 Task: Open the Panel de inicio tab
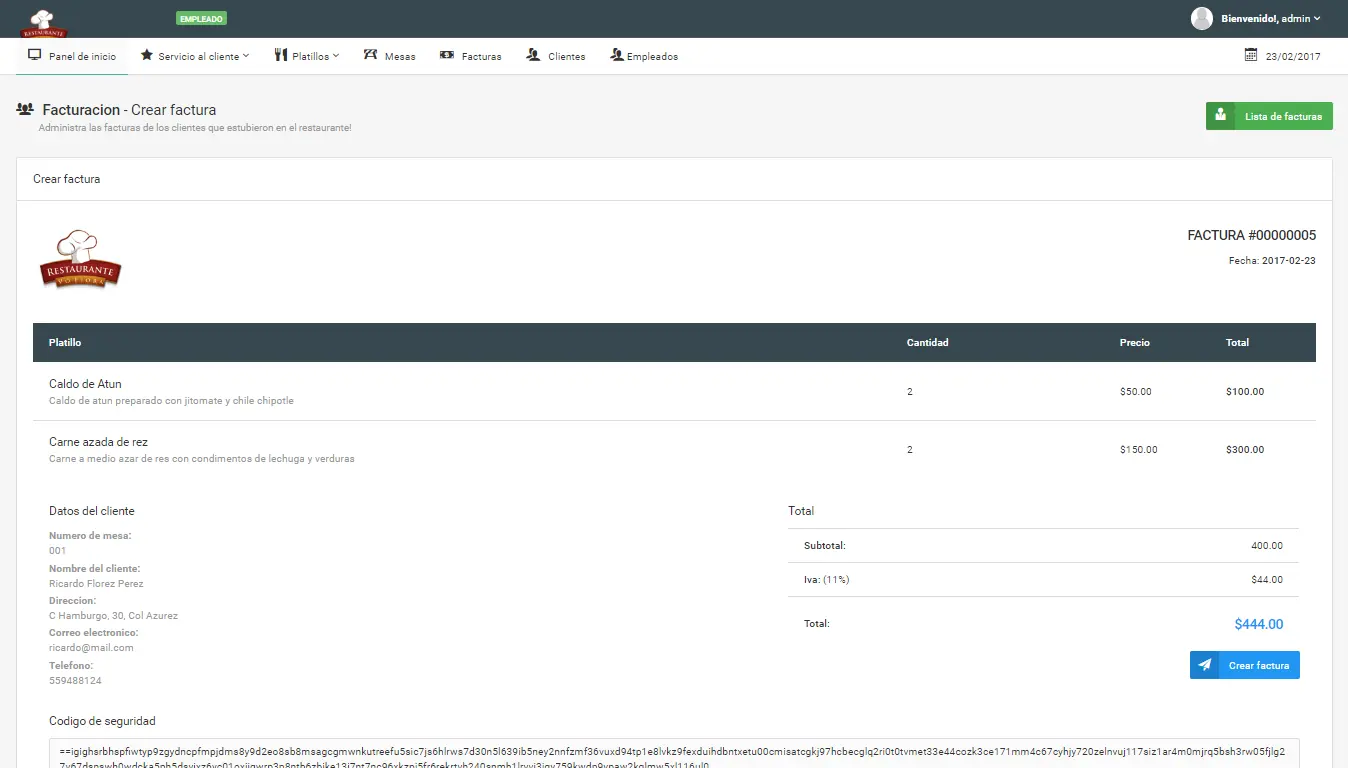pos(72,56)
